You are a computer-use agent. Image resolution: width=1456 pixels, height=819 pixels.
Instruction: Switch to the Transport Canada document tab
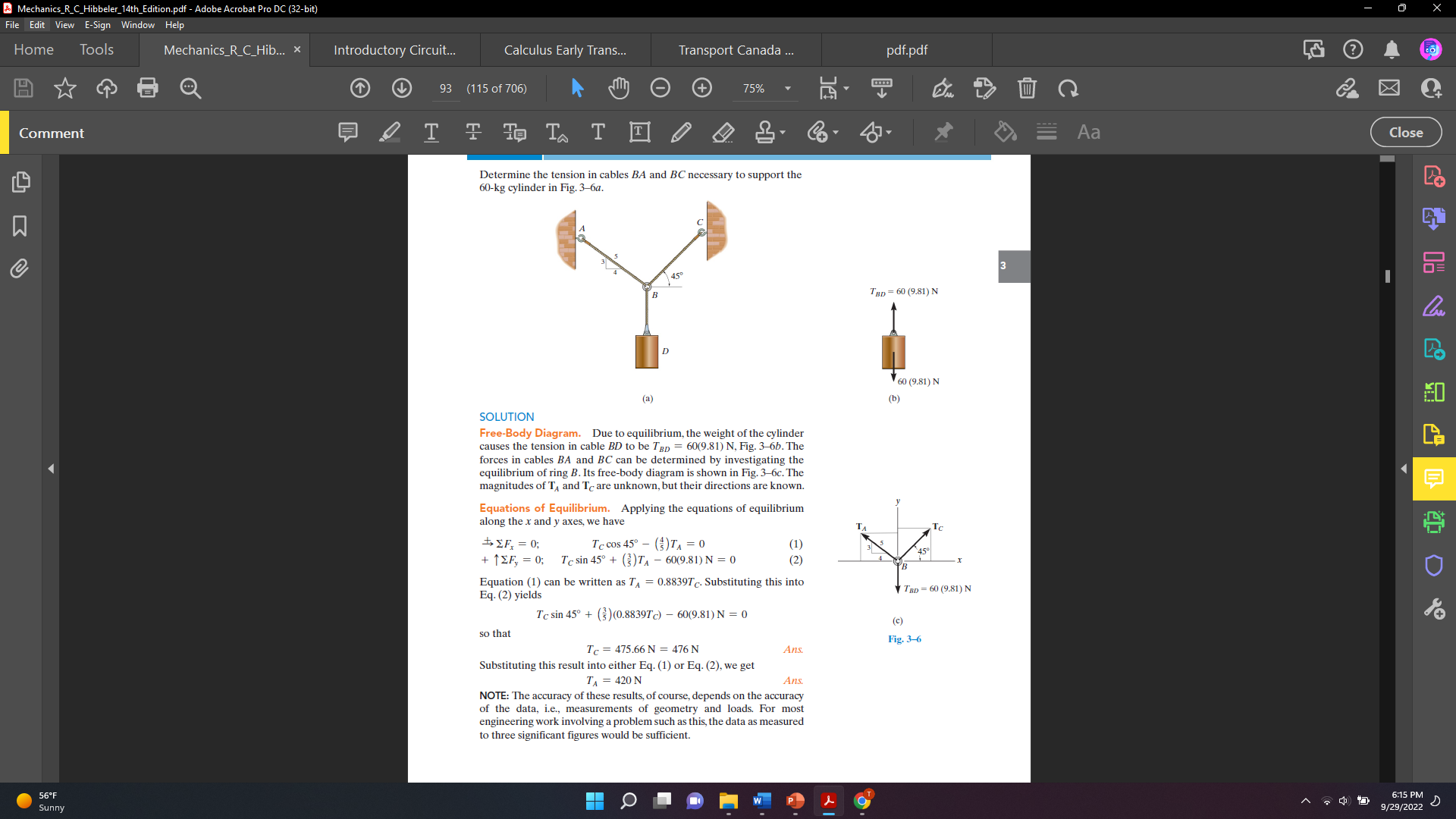click(735, 49)
